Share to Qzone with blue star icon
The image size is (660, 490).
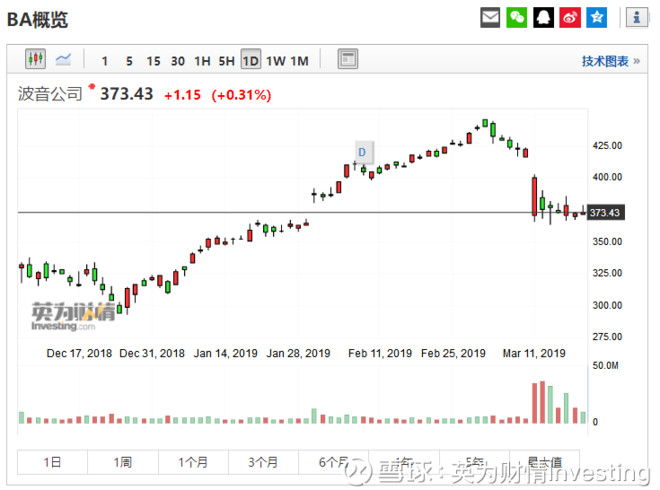(x=596, y=18)
